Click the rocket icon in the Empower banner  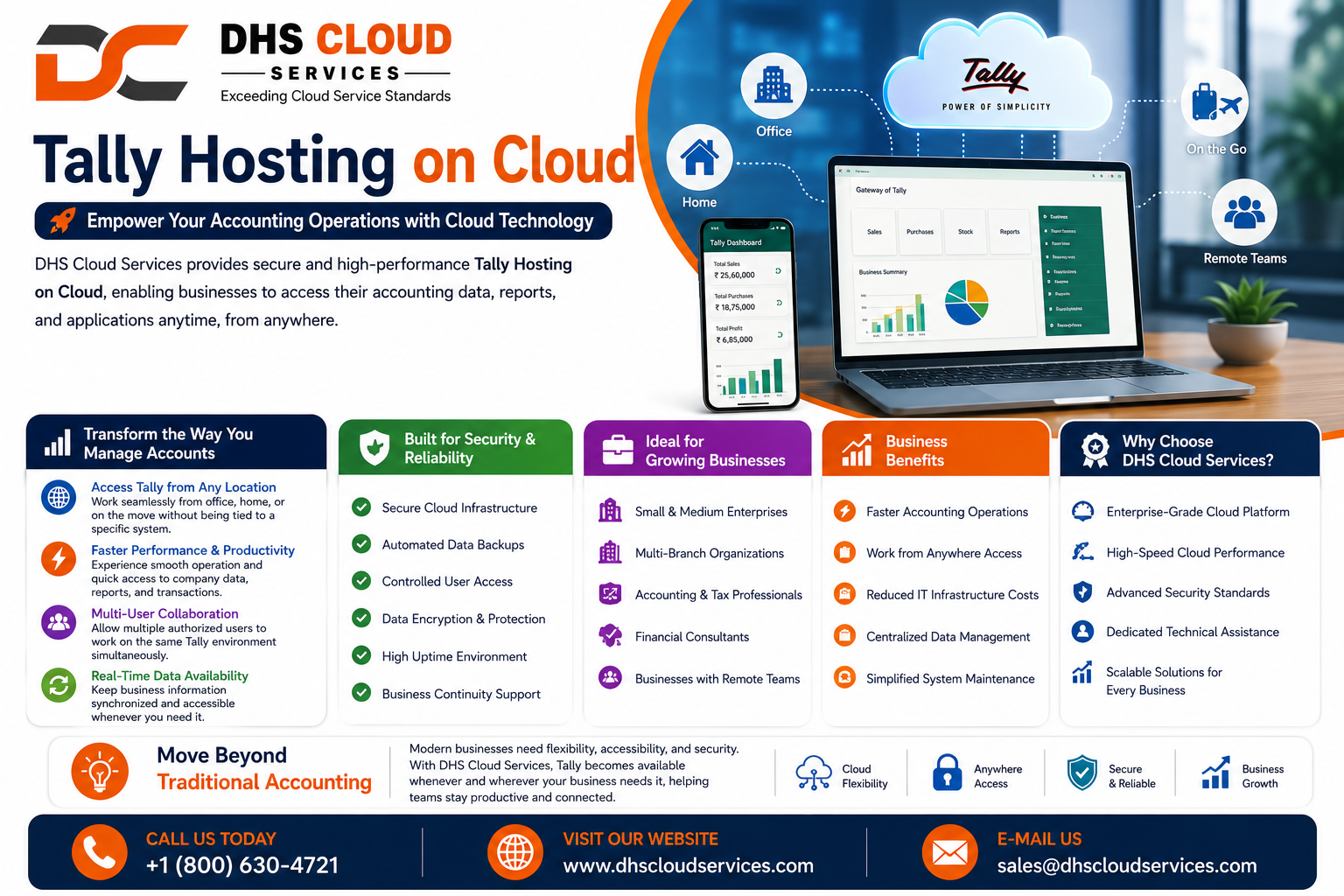(x=62, y=220)
